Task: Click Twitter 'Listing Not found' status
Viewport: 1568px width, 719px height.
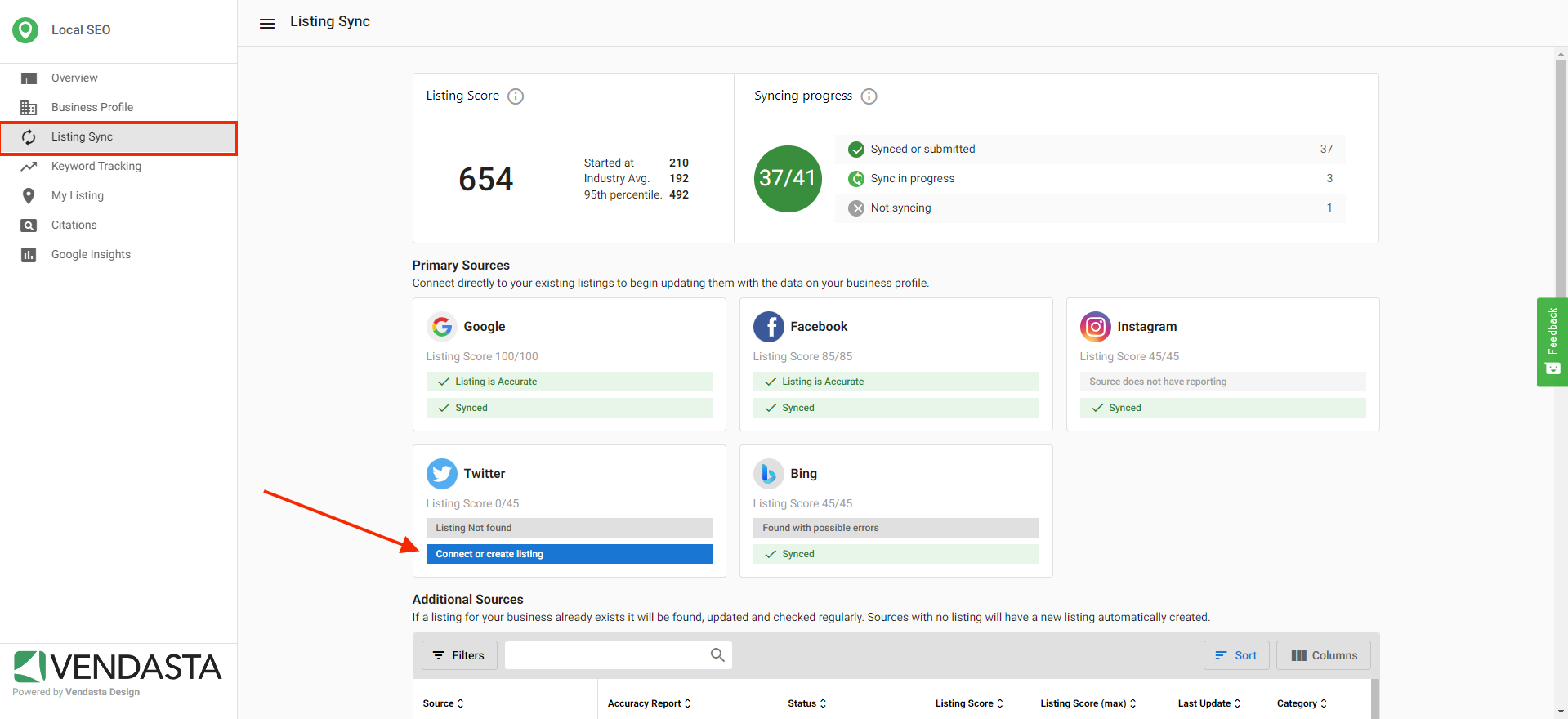Action: 570,528
